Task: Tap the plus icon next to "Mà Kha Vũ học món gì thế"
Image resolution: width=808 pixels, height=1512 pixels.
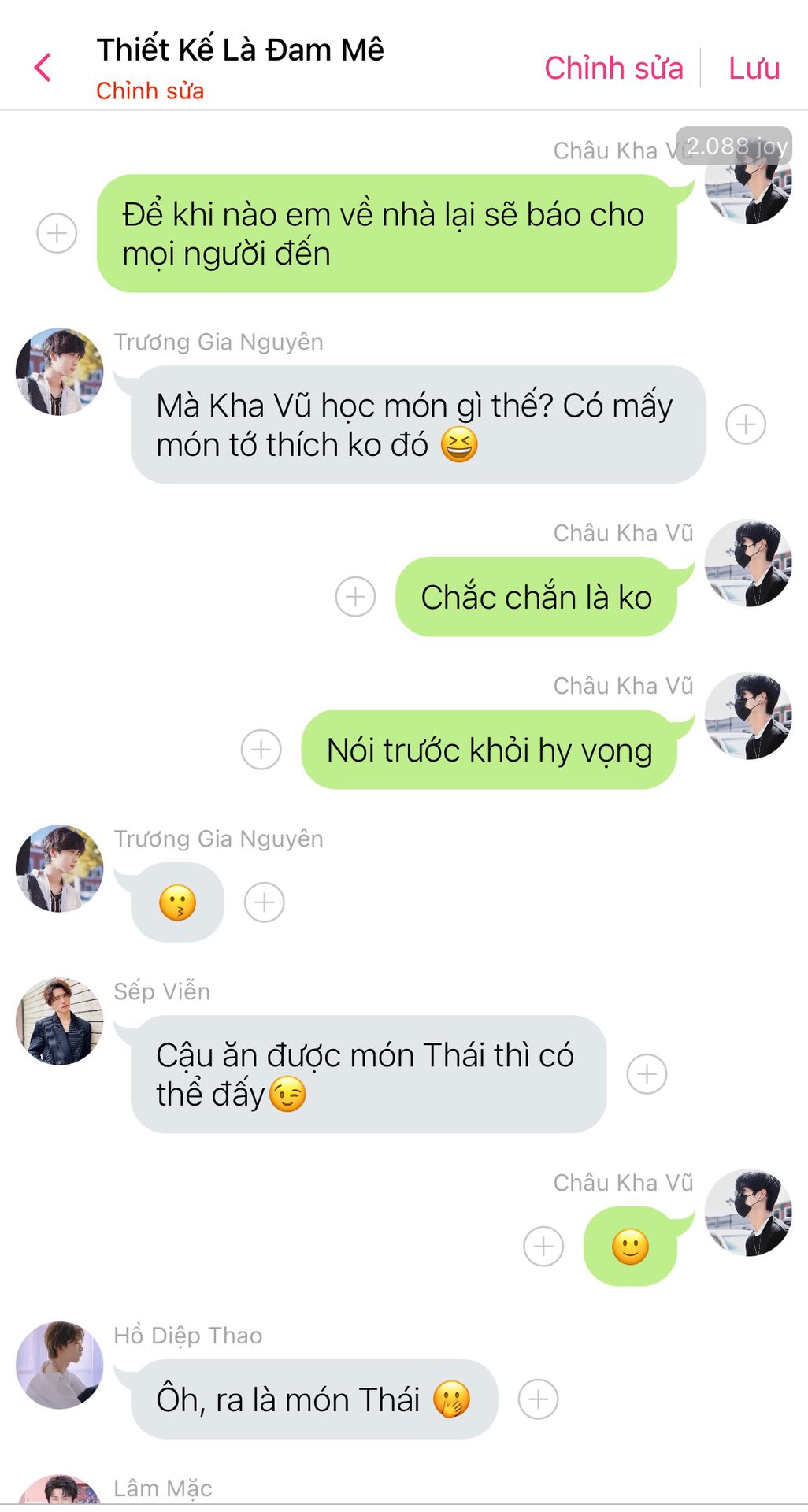Action: pos(745,424)
